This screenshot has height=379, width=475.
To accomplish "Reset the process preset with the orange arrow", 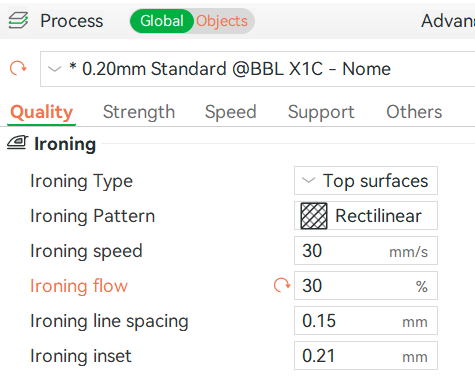I will pos(18,68).
